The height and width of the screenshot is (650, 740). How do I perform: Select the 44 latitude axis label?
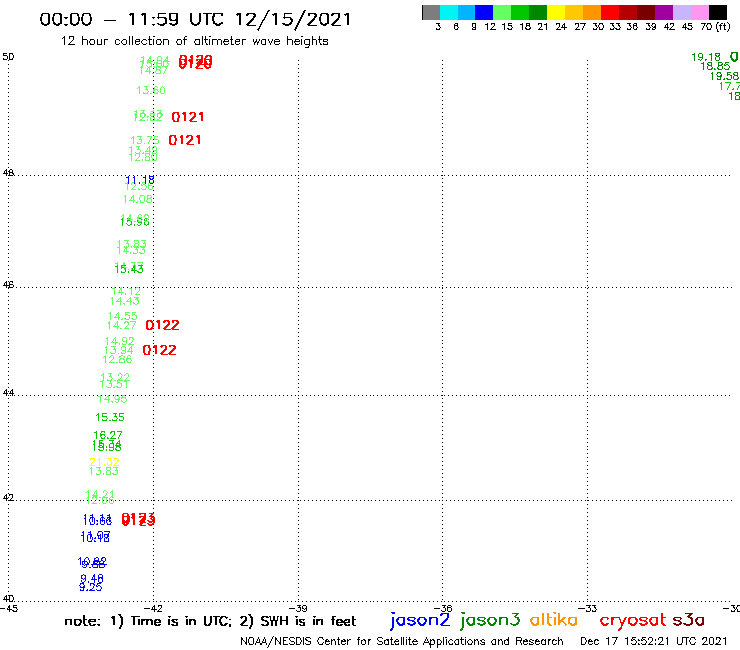pyautogui.click(x=8, y=393)
